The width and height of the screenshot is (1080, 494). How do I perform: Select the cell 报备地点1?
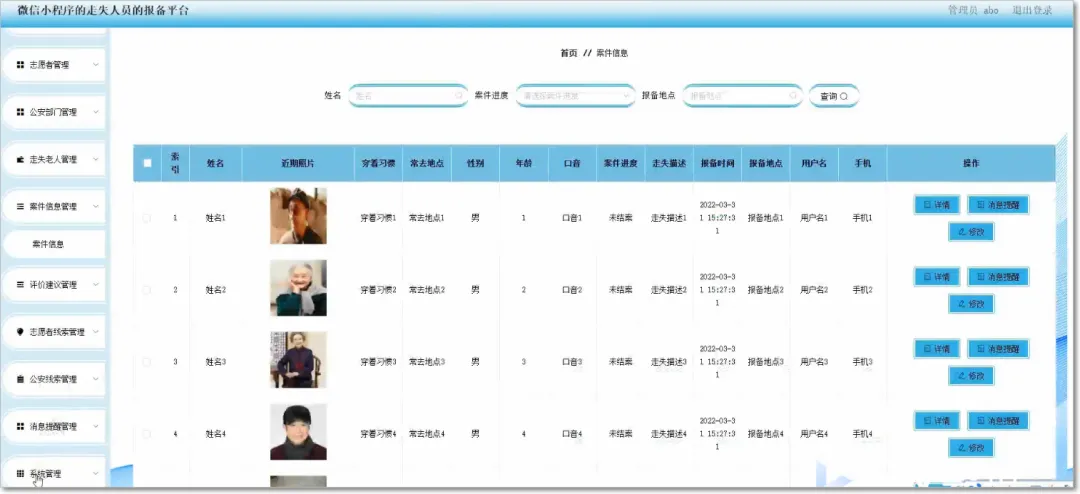[766, 218]
